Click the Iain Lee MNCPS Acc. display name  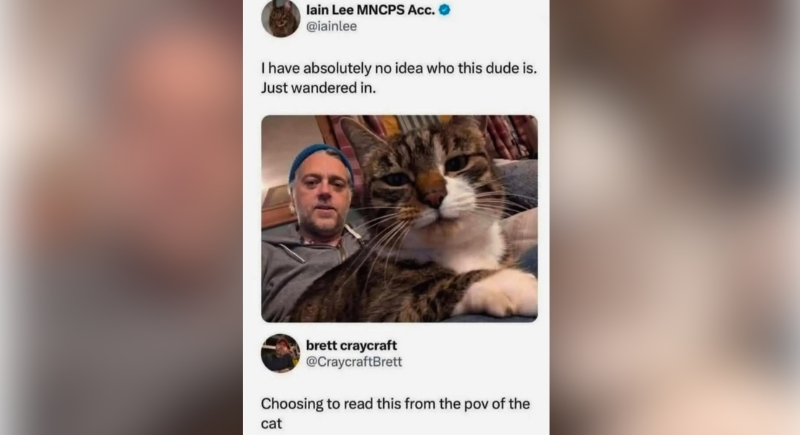click(x=370, y=10)
